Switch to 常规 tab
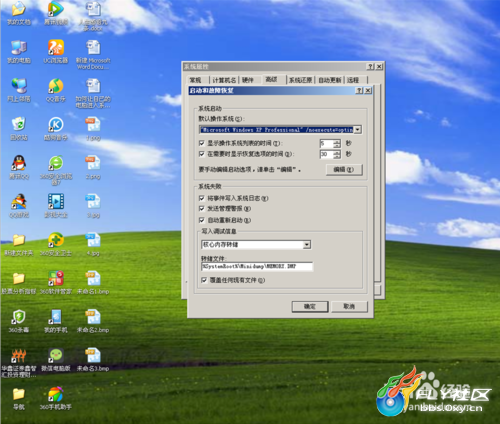 pos(196,80)
